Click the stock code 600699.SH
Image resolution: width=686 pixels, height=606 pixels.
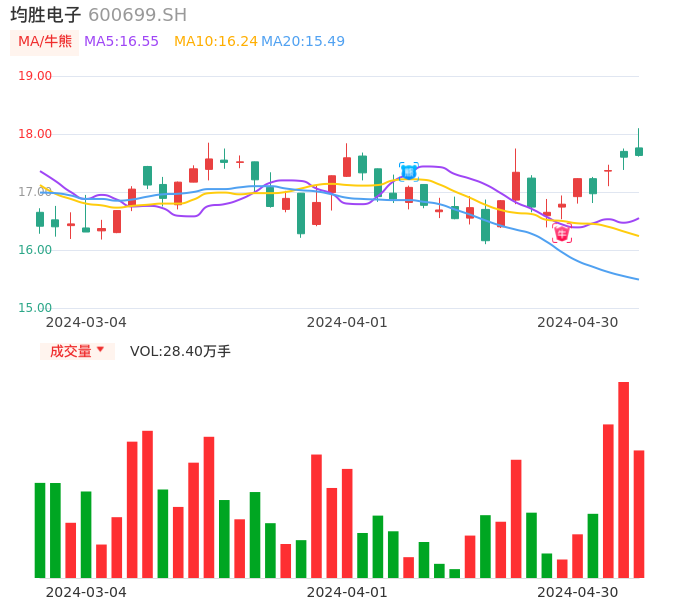(x=137, y=15)
